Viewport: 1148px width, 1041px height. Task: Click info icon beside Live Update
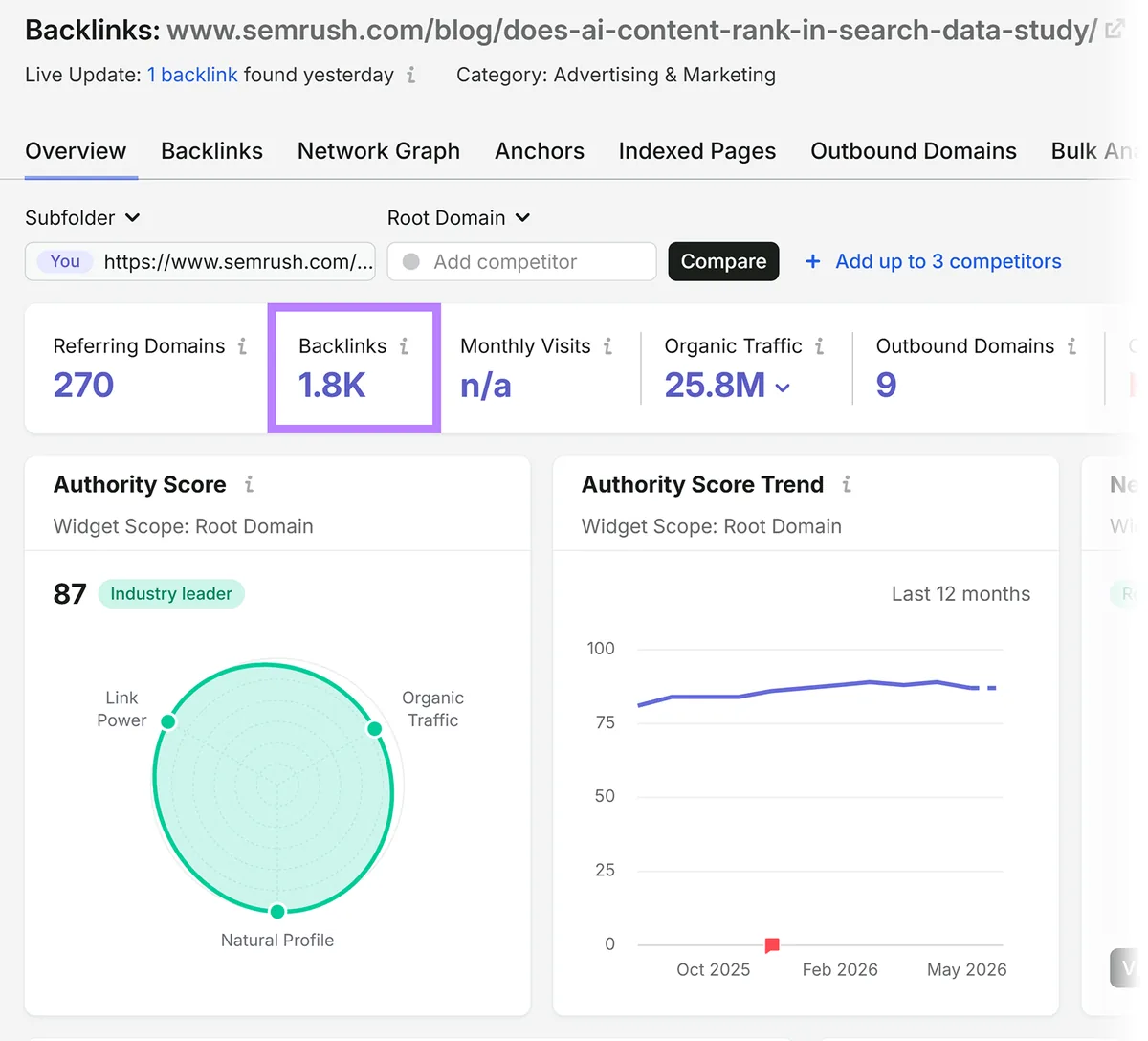[x=411, y=75]
